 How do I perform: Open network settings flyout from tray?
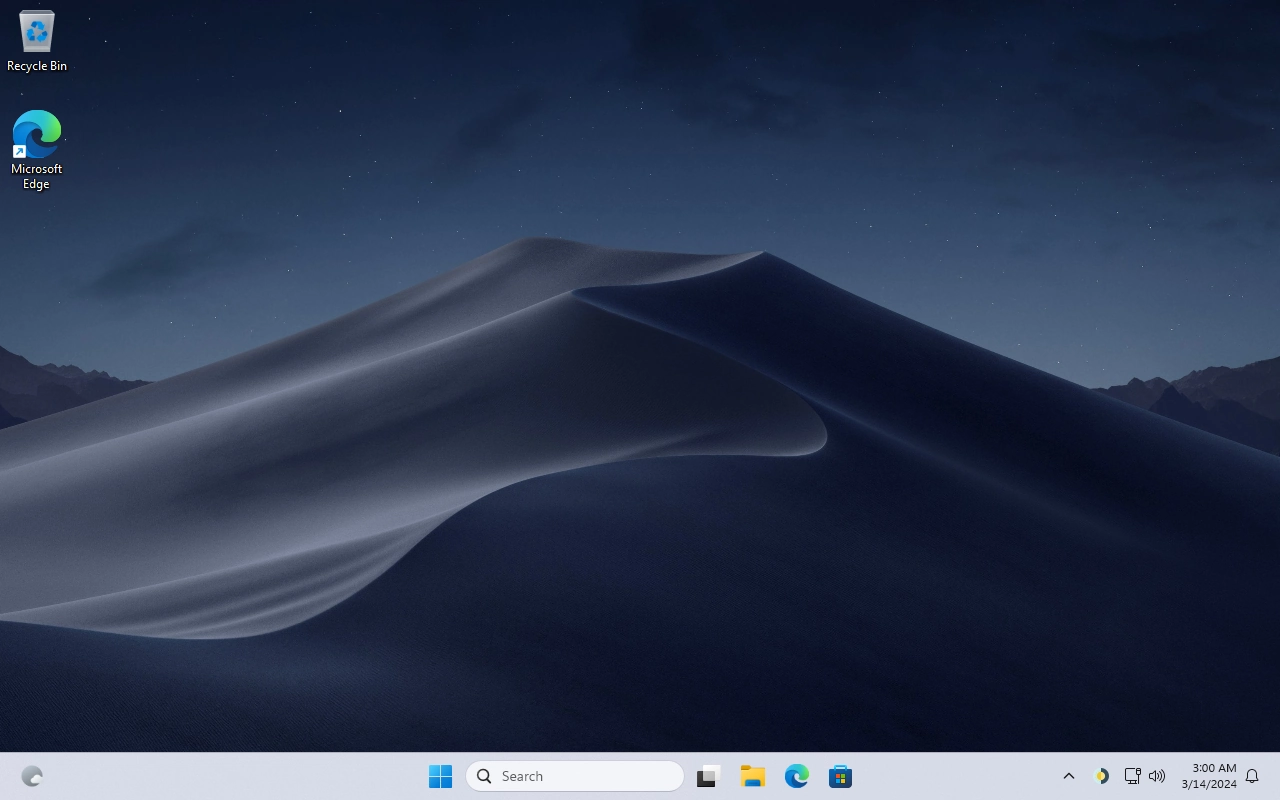(1132, 776)
